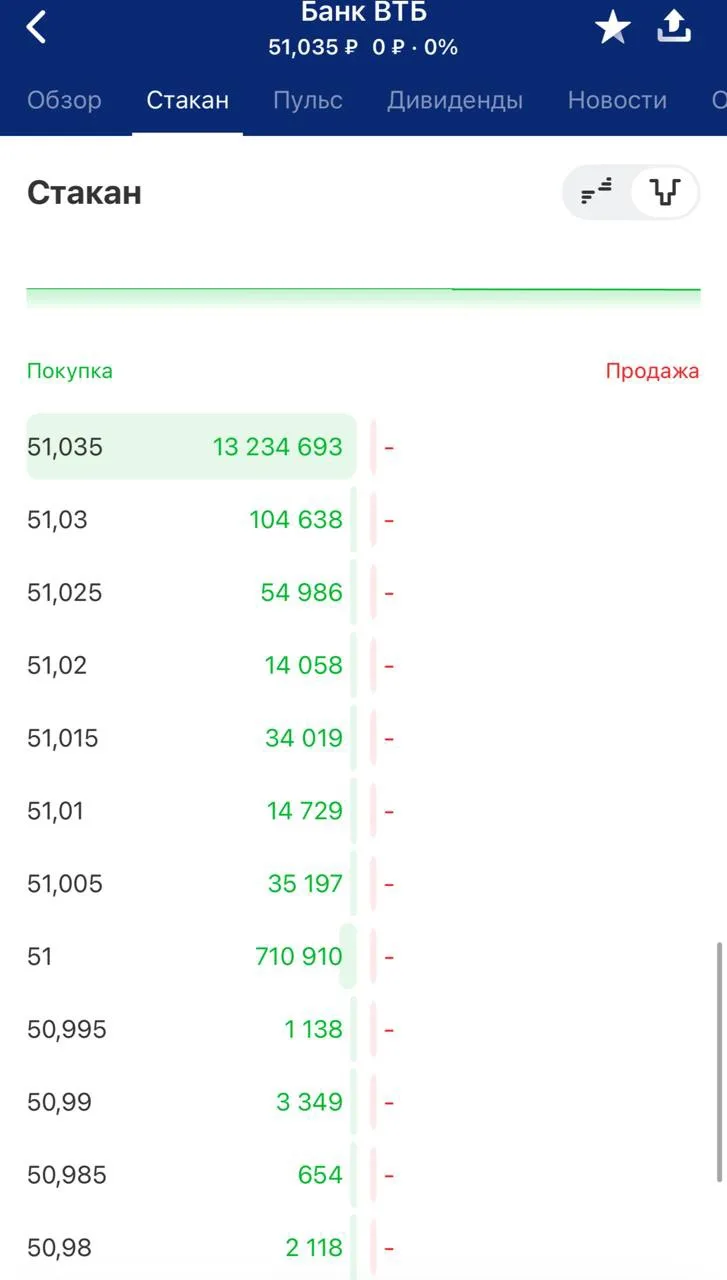Image resolution: width=727 pixels, height=1280 pixels.
Task: Select the depth chart view toggle
Action: (x=664, y=191)
